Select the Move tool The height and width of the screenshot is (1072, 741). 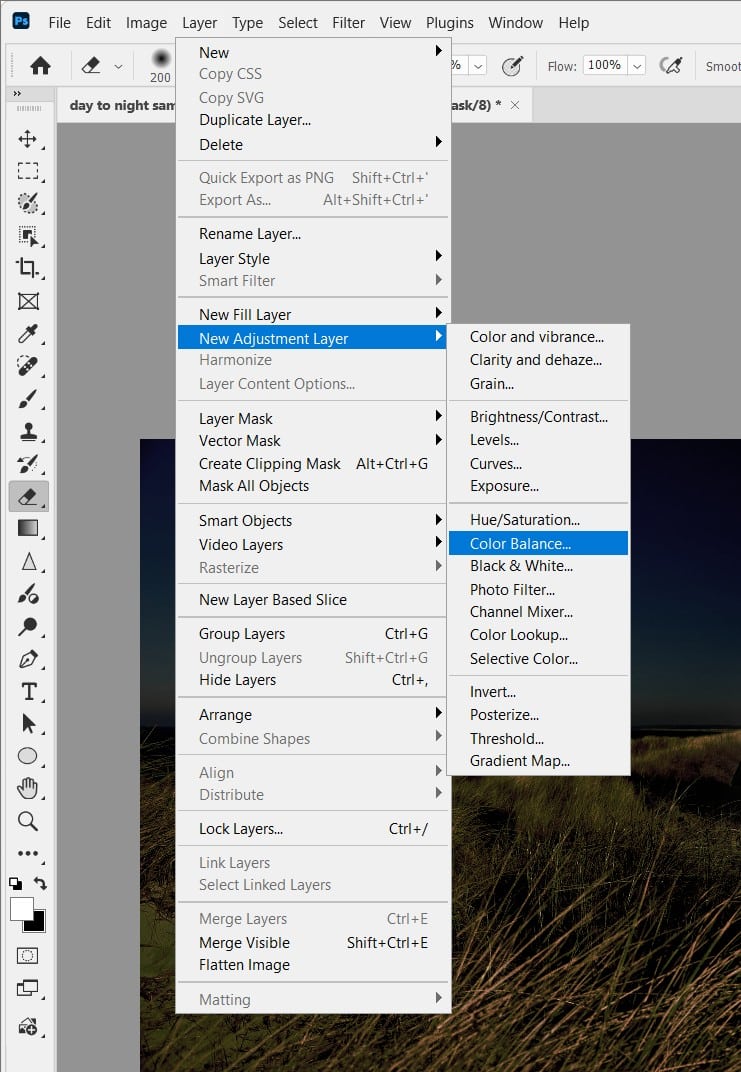(x=28, y=138)
